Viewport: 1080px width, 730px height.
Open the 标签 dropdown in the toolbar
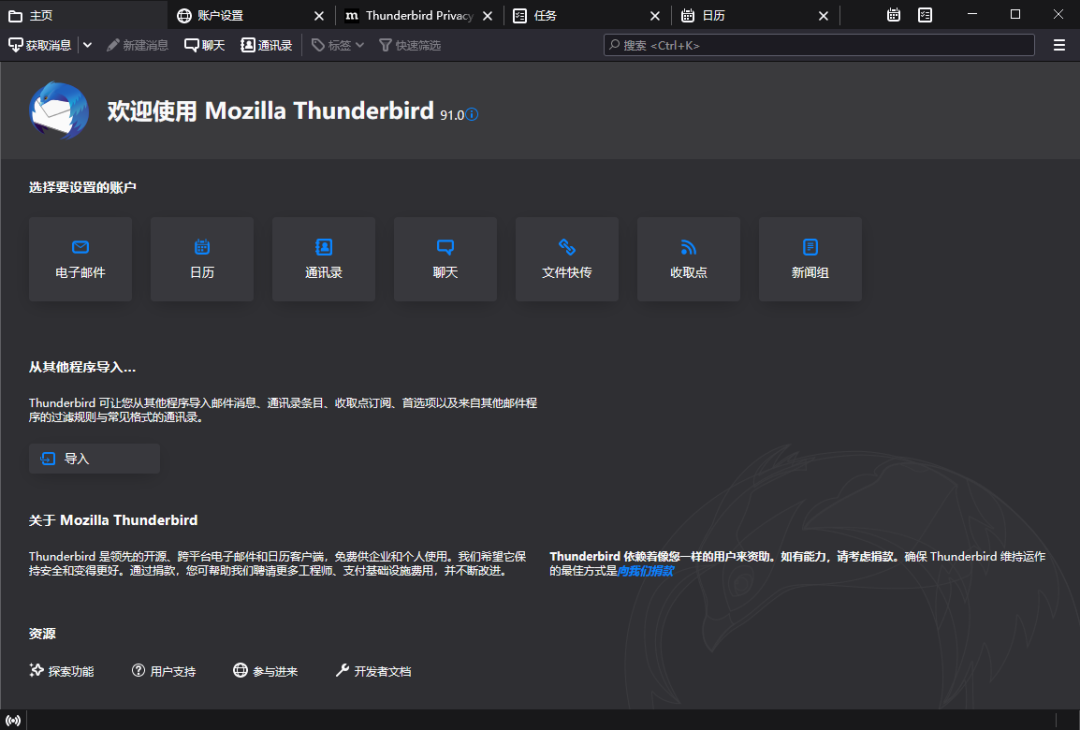click(x=338, y=45)
